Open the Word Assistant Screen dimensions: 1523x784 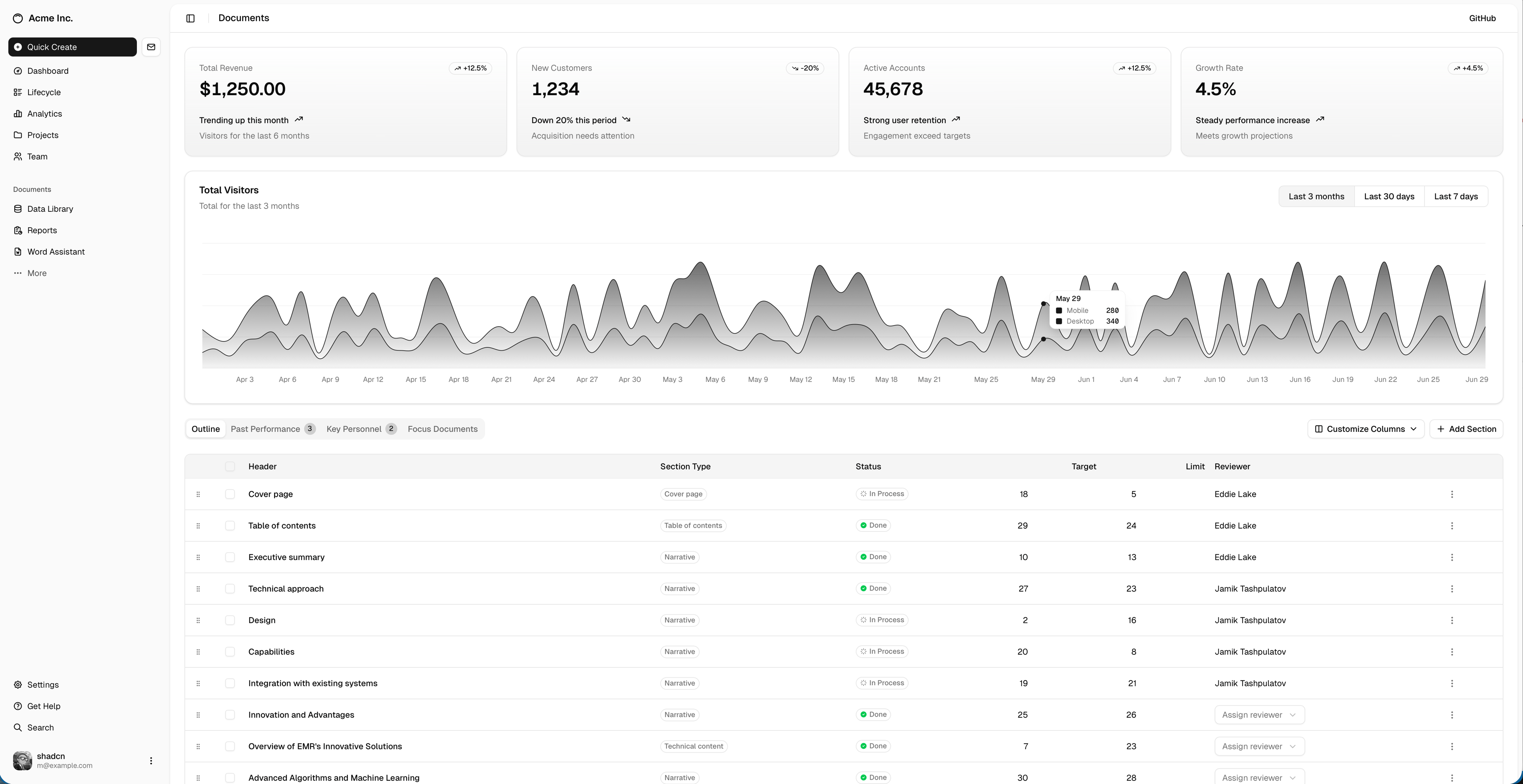[56, 251]
